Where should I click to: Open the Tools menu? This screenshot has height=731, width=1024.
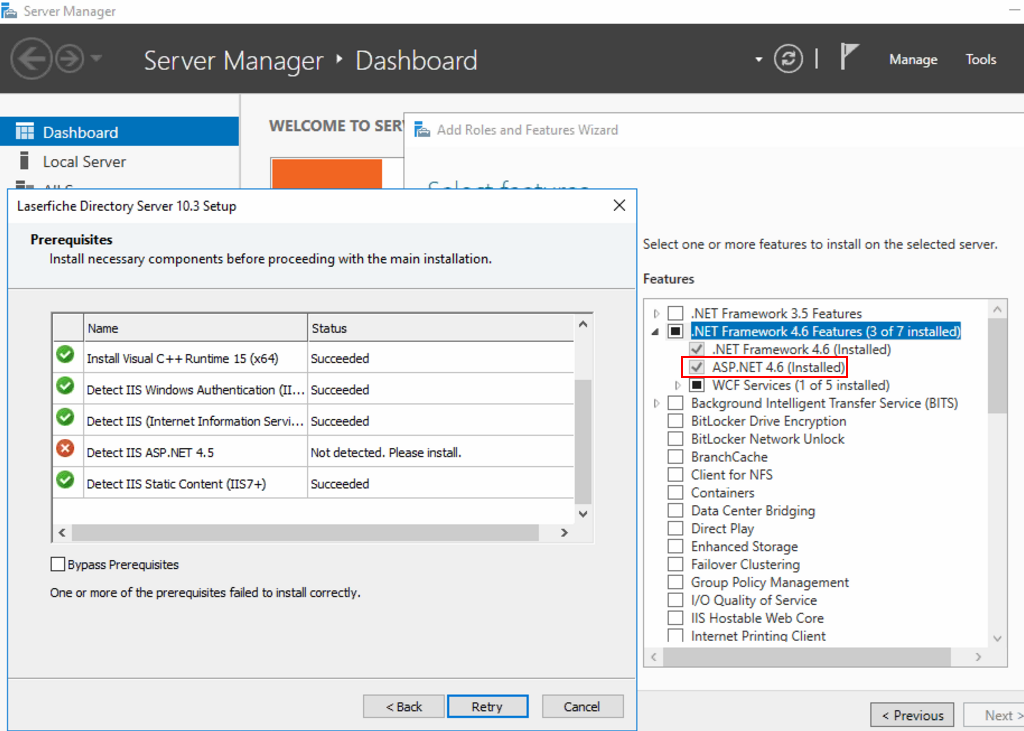[981, 59]
